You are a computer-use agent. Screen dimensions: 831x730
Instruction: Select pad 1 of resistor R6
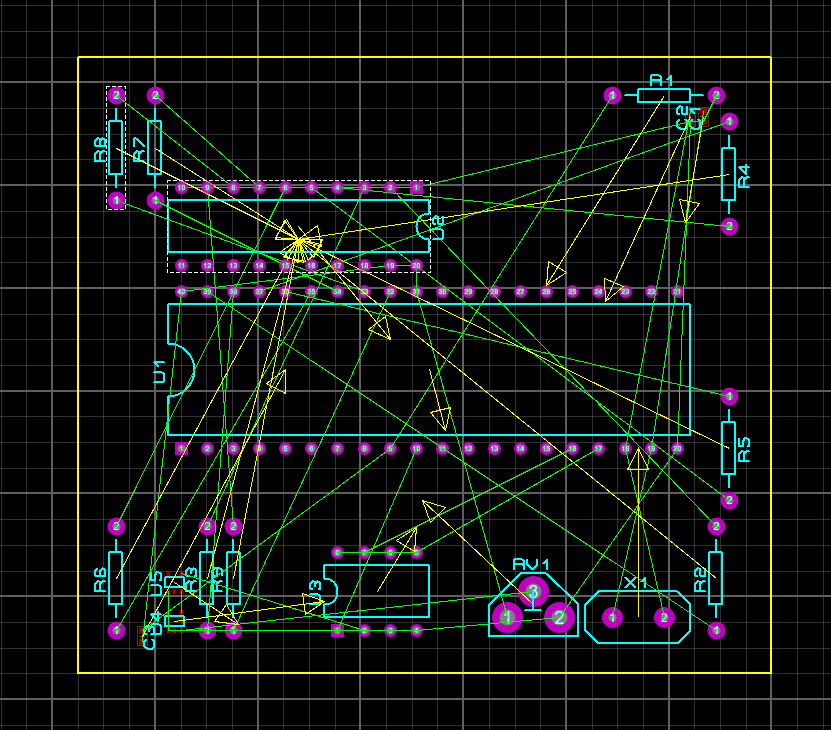click(x=116, y=630)
